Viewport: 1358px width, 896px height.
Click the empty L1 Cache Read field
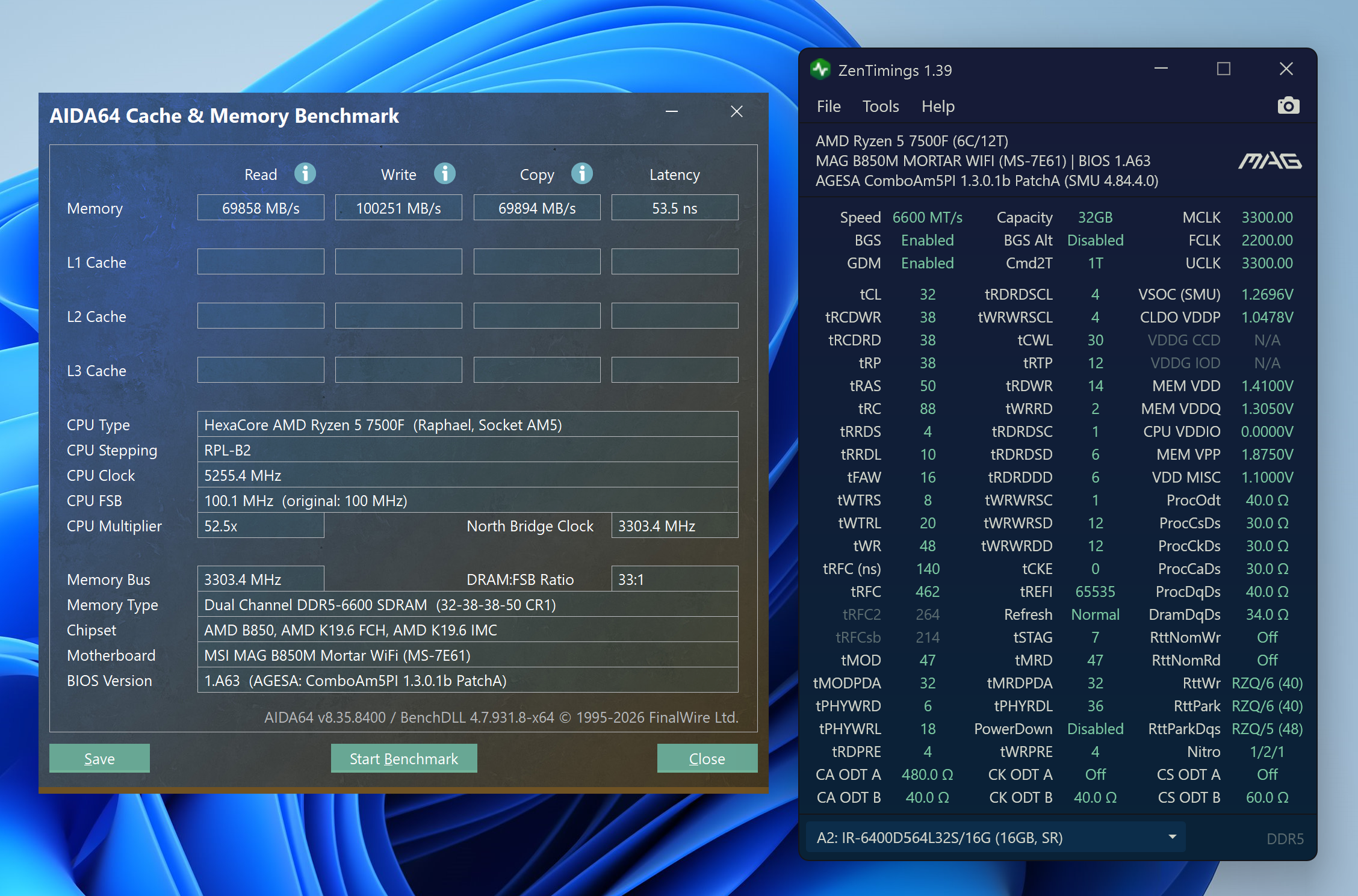point(261,262)
